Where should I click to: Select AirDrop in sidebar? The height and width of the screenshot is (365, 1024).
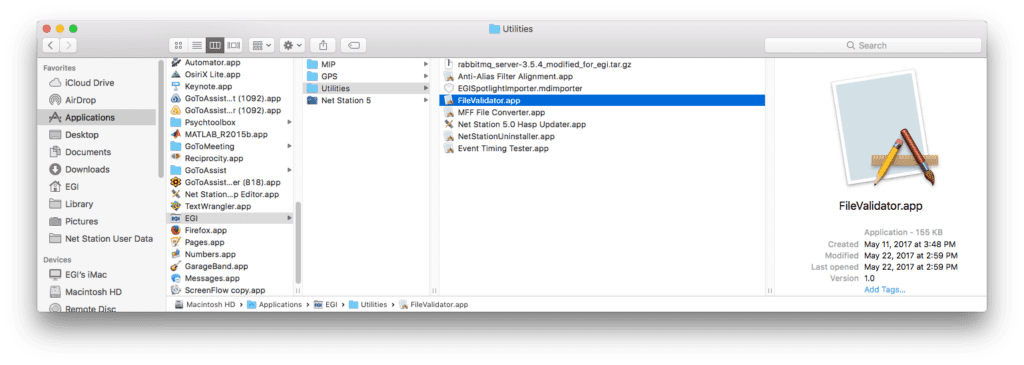[98, 100]
